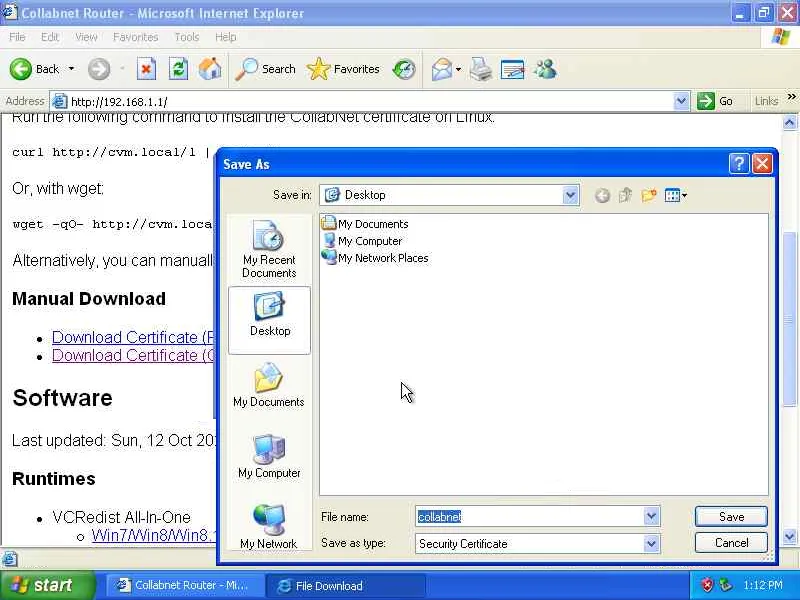
Task: Click the Edit page toolbar icon
Action: pyautogui.click(x=513, y=69)
